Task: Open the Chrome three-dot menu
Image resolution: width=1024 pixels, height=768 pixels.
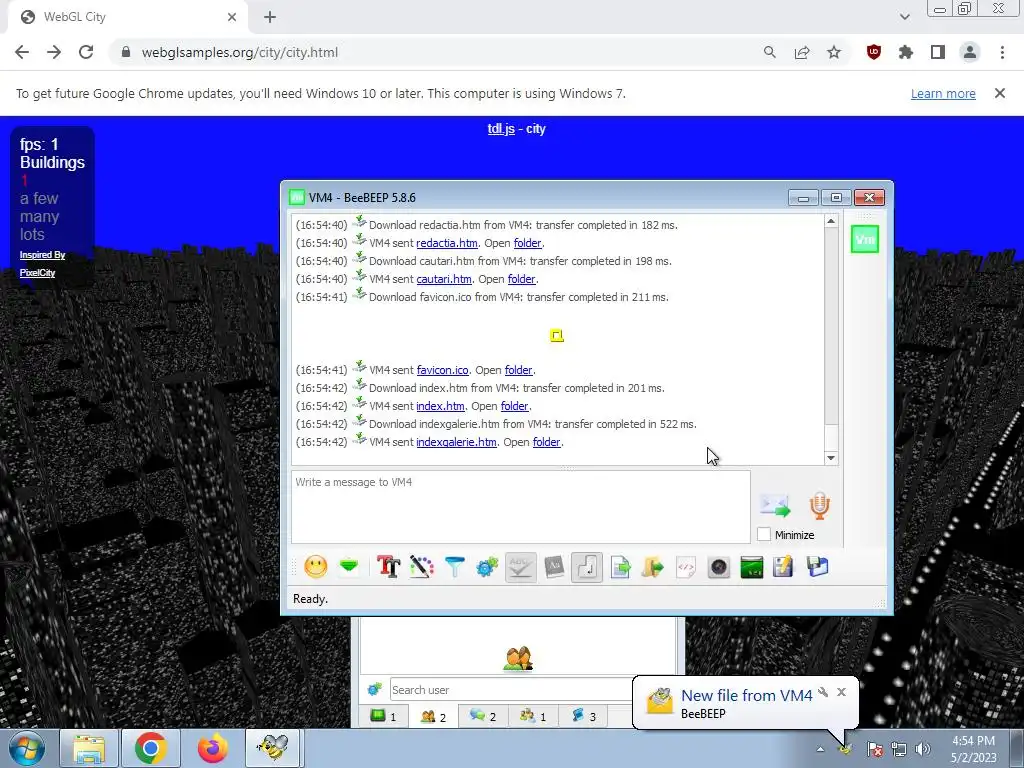Action: tap(1002, 52)
